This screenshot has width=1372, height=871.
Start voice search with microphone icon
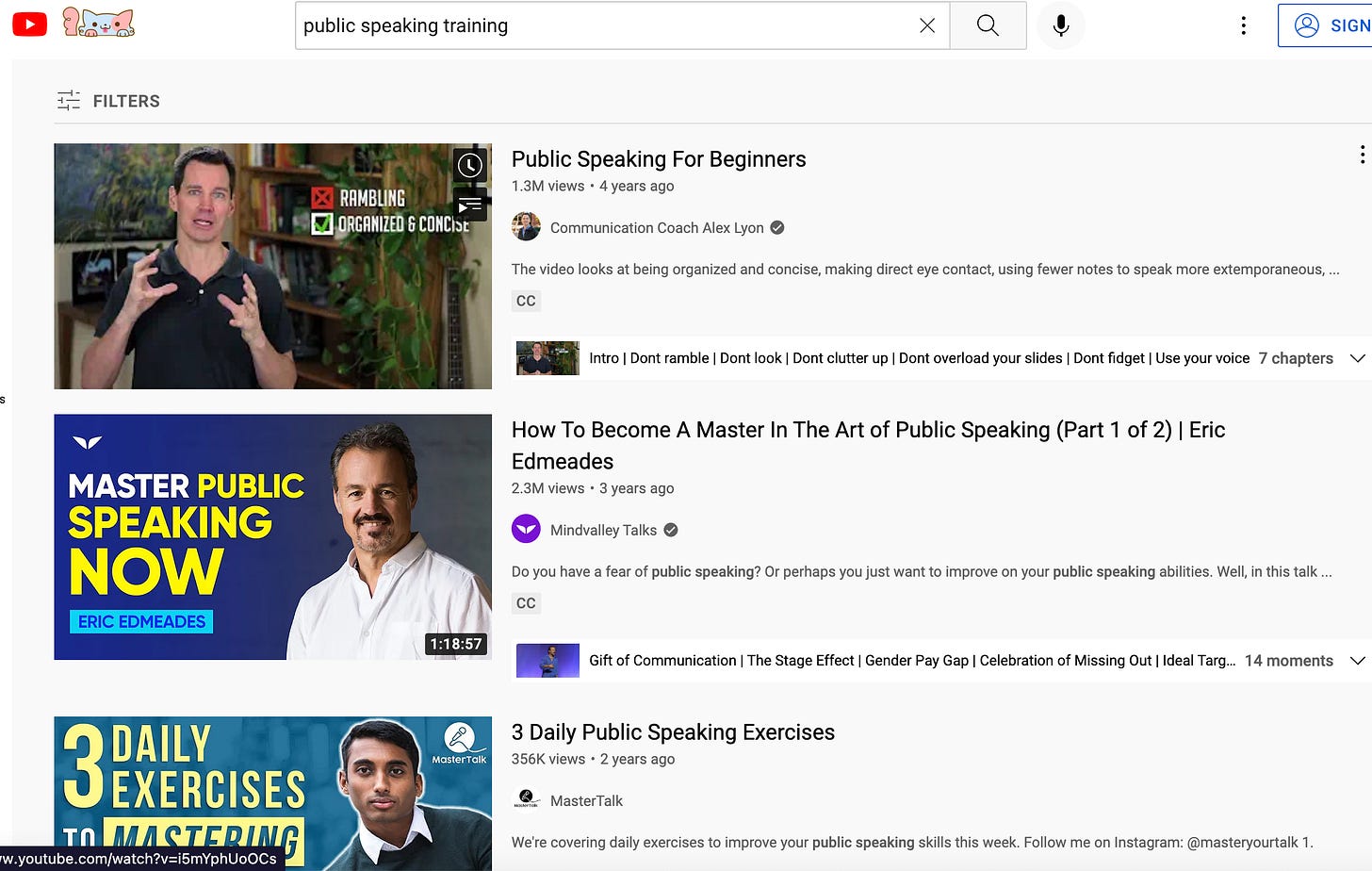point(1061,25)
